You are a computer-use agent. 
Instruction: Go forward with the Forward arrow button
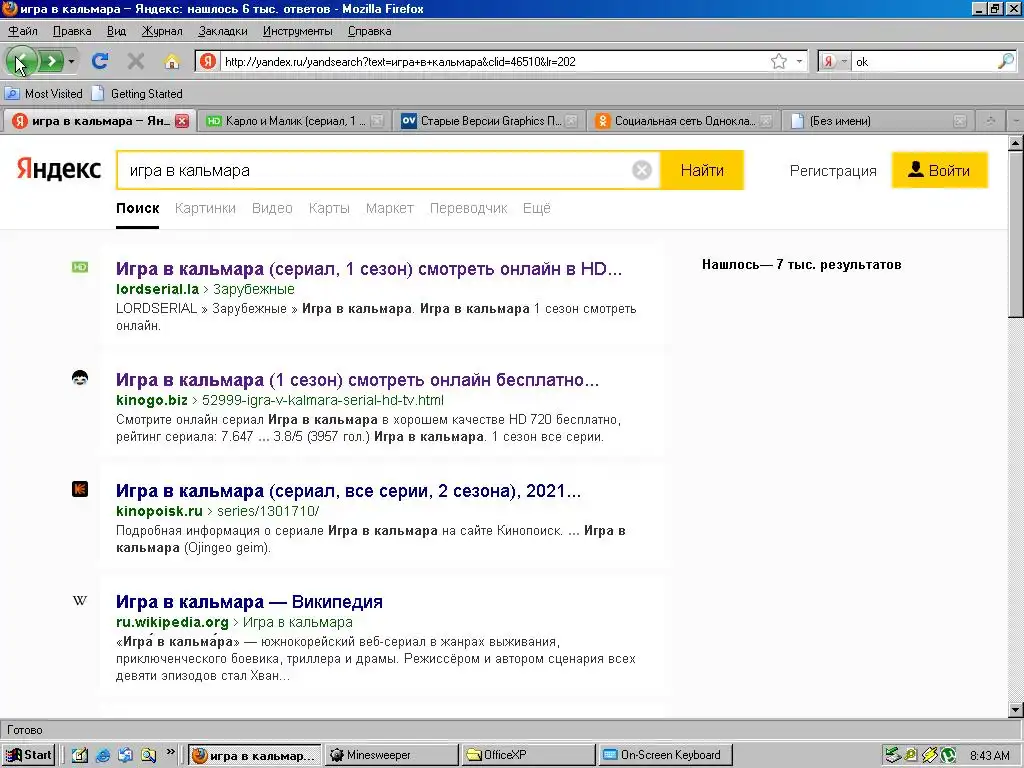51,61
